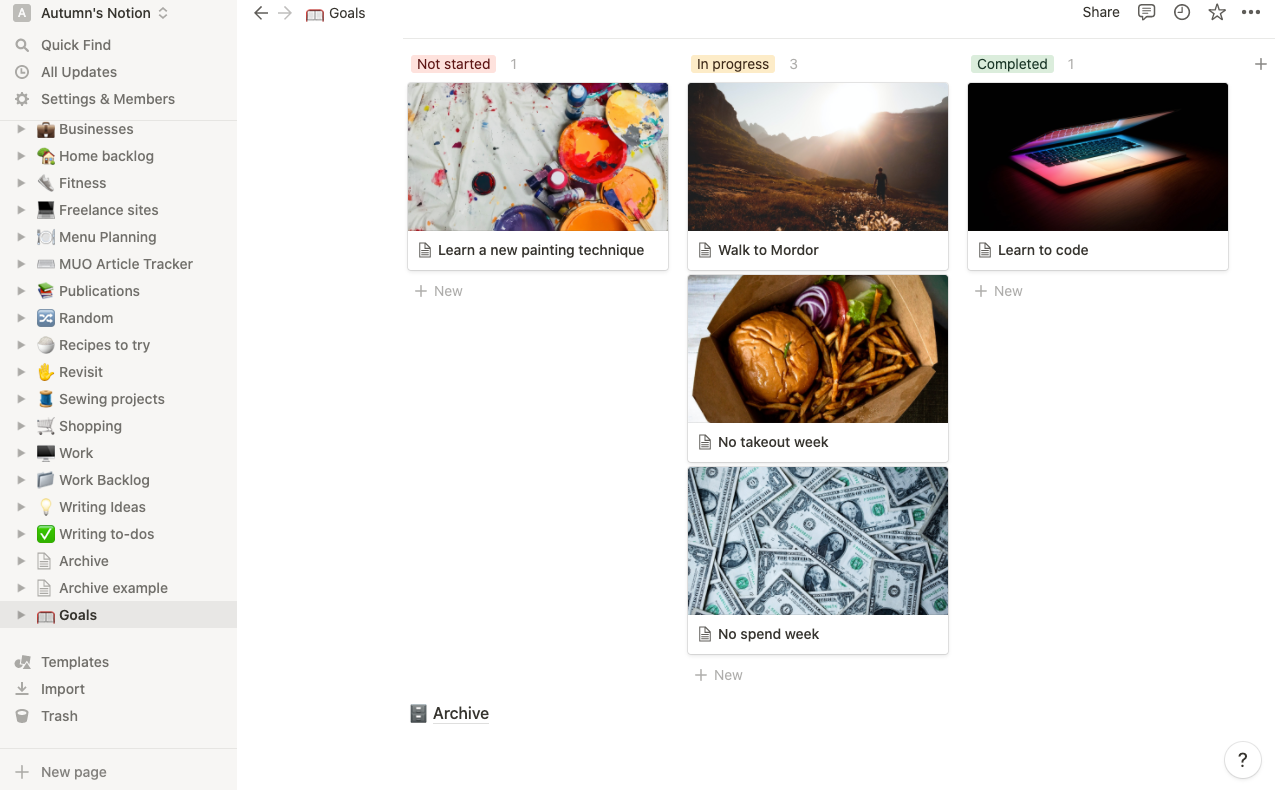Click the Share button
1275x790 pixels.
[1101, 13]
